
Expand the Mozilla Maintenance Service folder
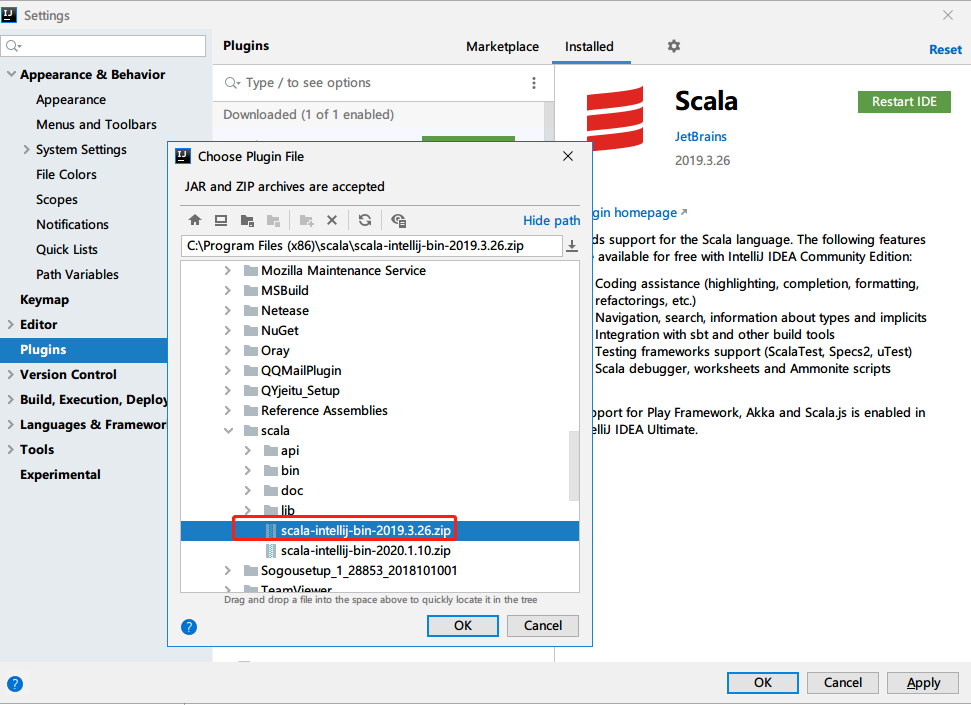click(228, 271)
